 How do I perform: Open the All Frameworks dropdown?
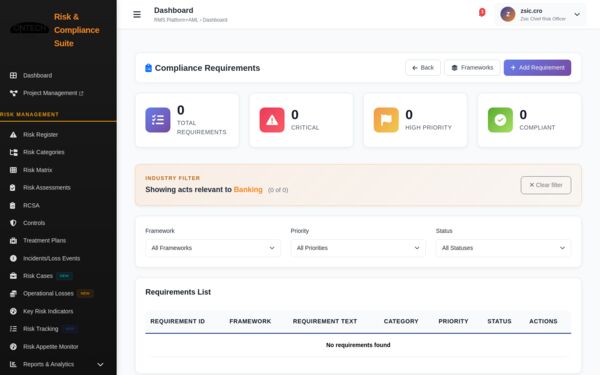[213, 248]
